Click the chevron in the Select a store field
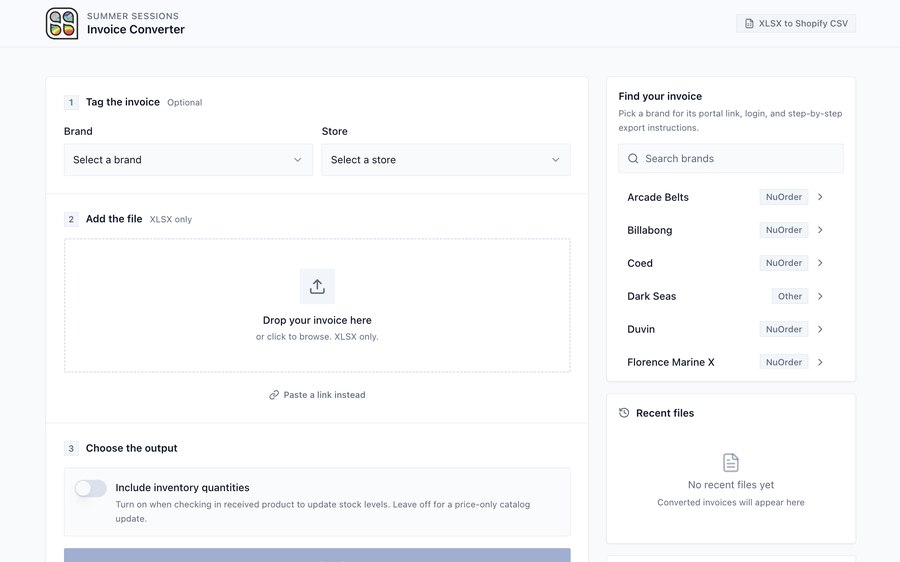900x562 pixels. click(x=555, y=160)
